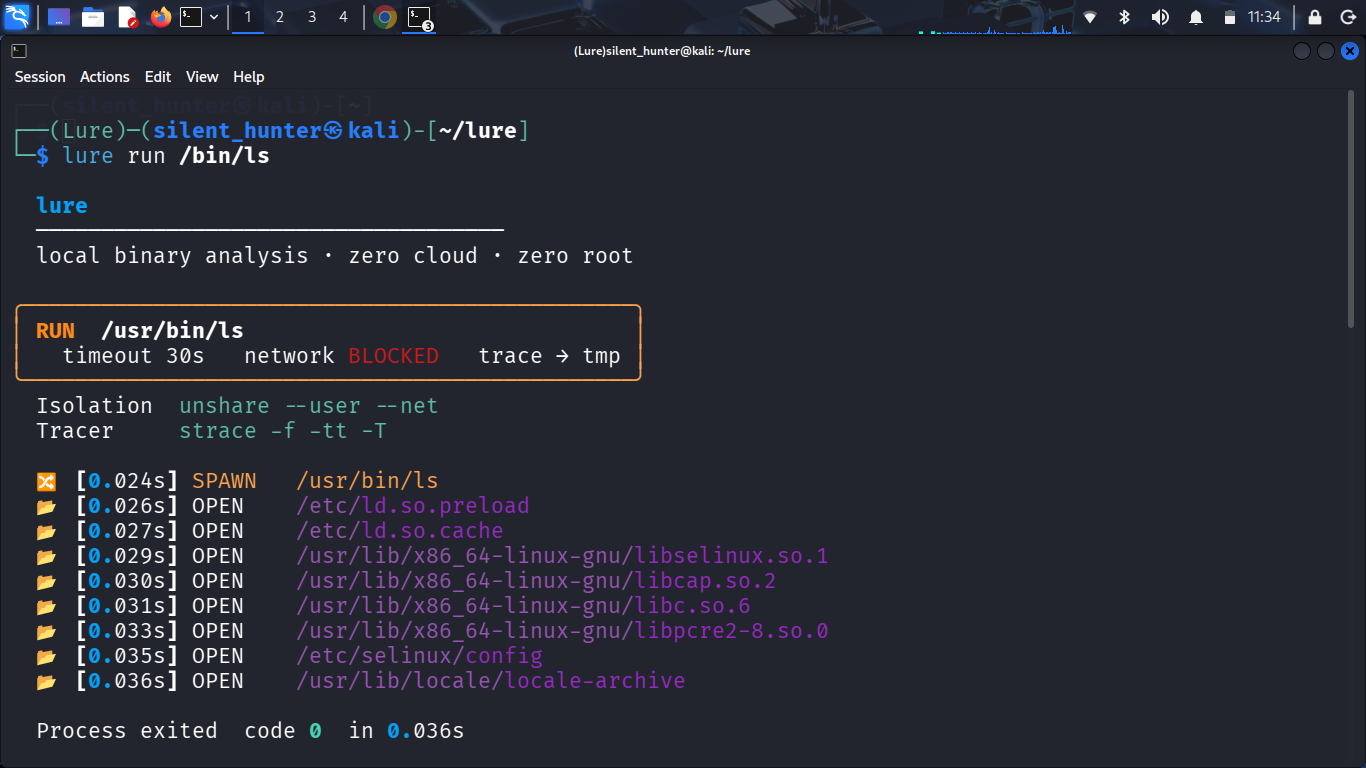Click the log out icon
This screenshot has width=1366, height=768.
click(x=1346, y=17)
